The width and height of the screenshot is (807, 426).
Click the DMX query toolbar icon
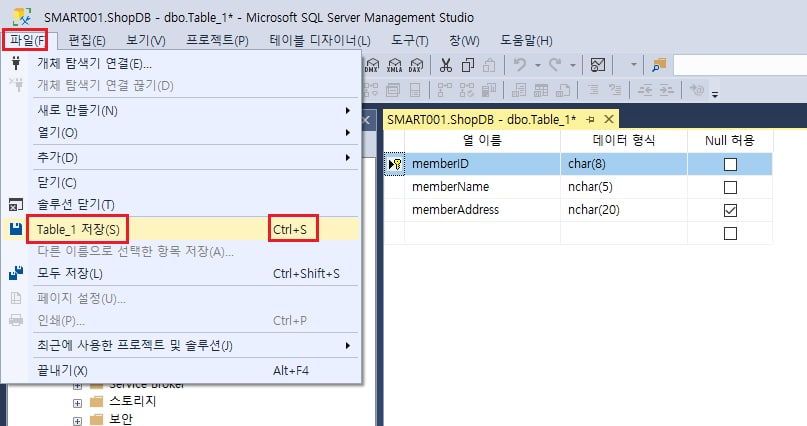tap(372, 65)
